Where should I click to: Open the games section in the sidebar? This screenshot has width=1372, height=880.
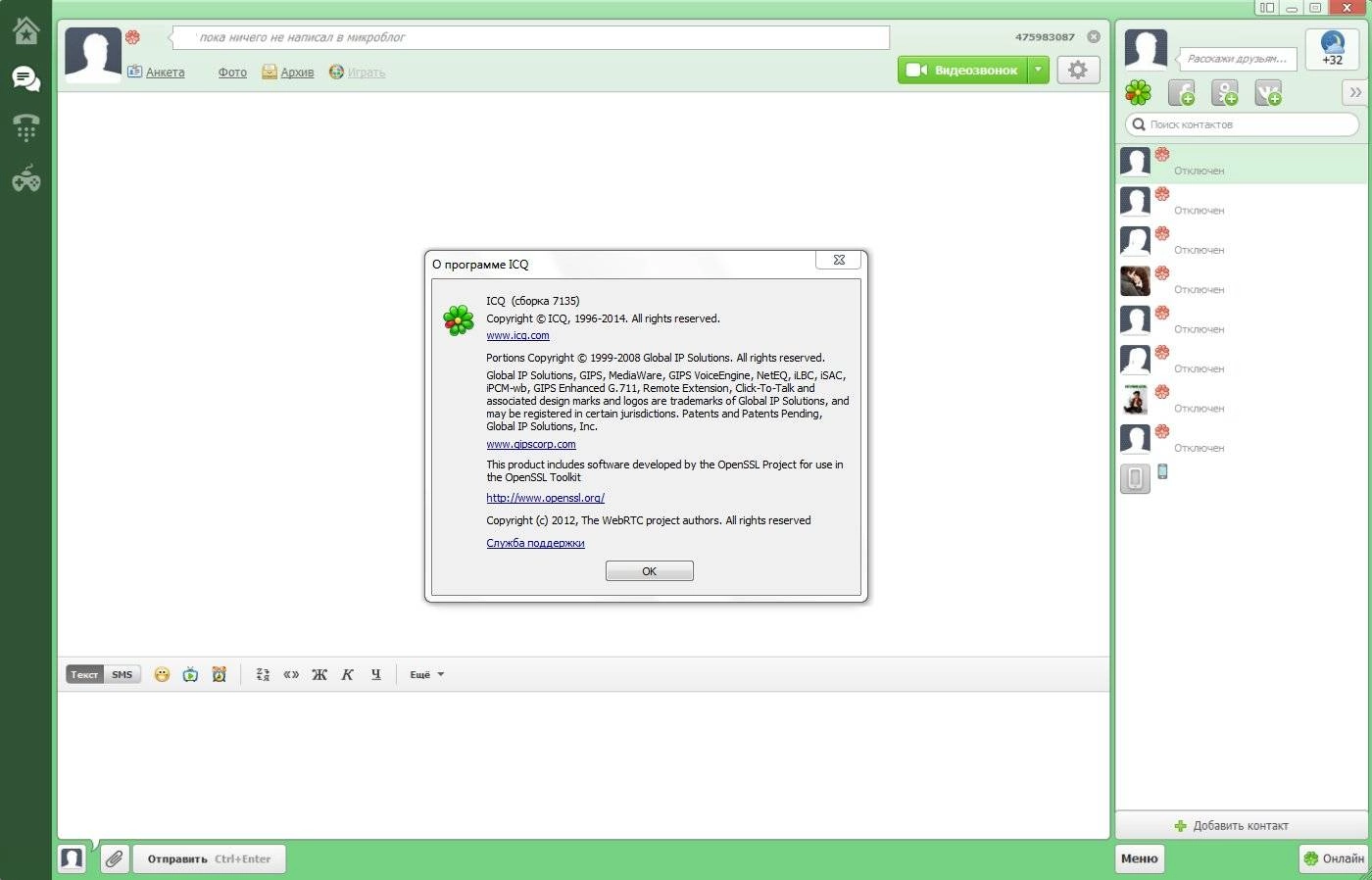pos(25,177)
